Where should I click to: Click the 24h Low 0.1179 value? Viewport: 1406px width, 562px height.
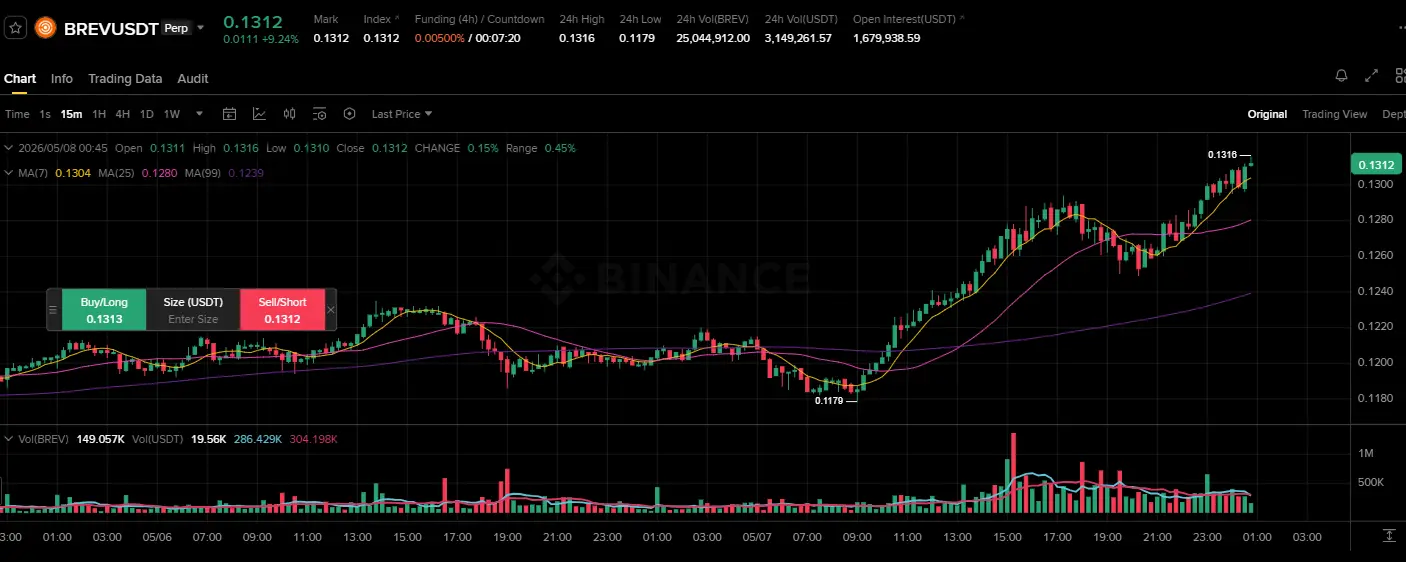pyautogui.click(x=637, y=38)
